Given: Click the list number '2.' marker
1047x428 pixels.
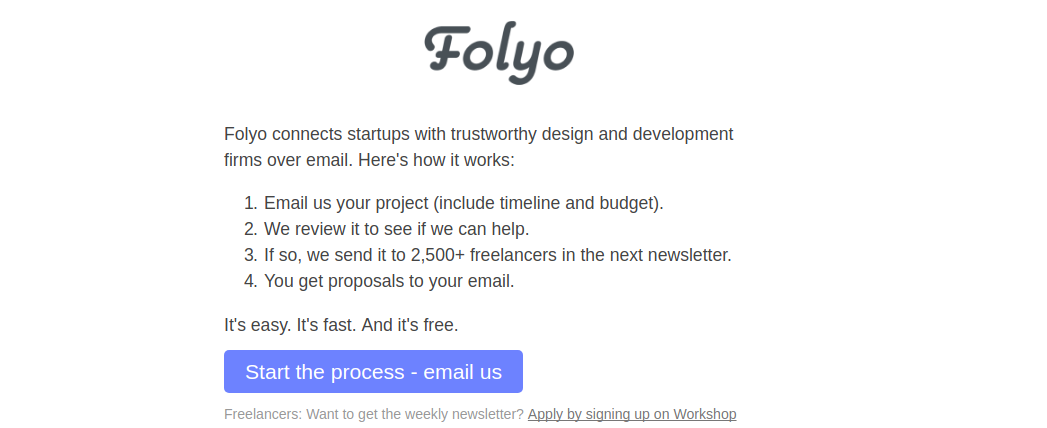Looking at the screenshot, I should click(x=250, y=229).
